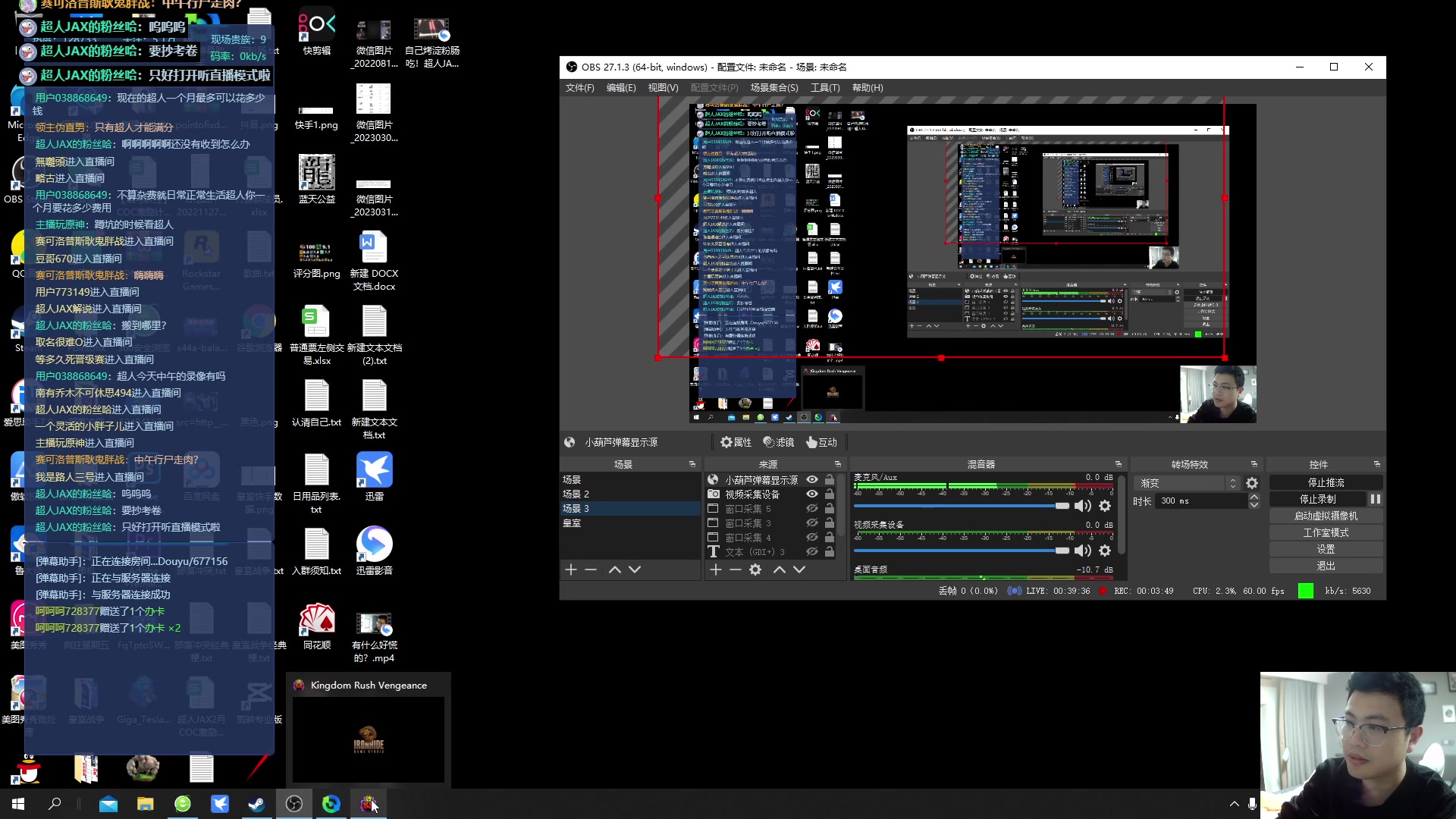
Task: Open transition properties gear next to 渐变
Action: pos(1252,483)
